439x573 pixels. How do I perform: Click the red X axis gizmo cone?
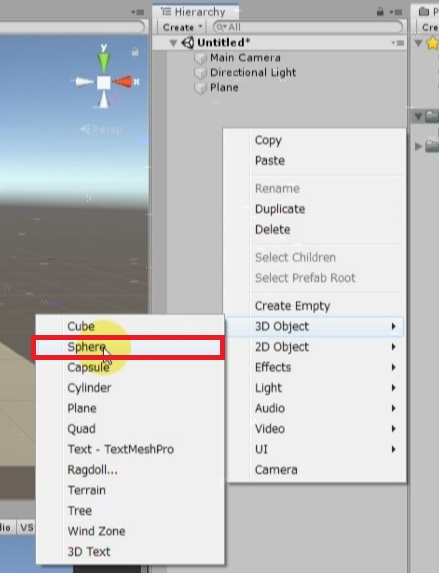tap(122, 81)
